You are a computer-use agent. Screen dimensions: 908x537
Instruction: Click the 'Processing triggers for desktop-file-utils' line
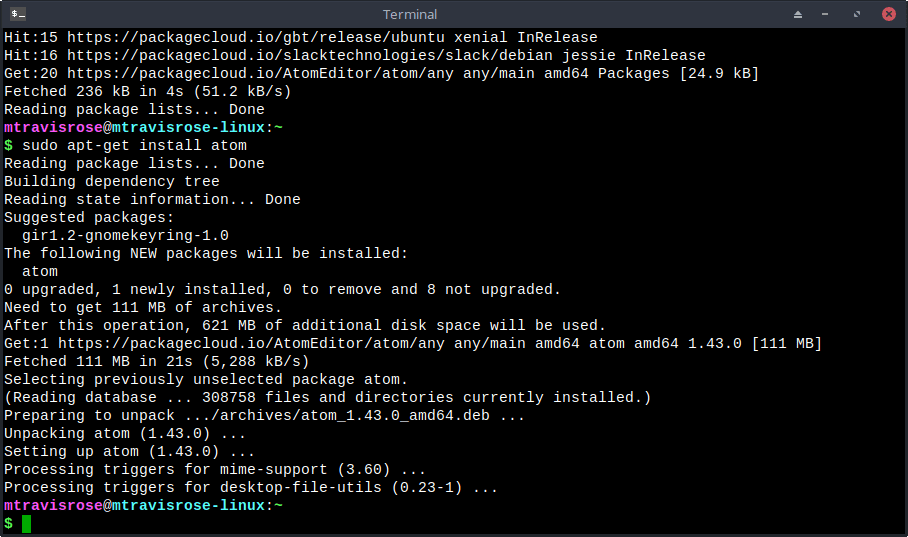click(251, 487)
